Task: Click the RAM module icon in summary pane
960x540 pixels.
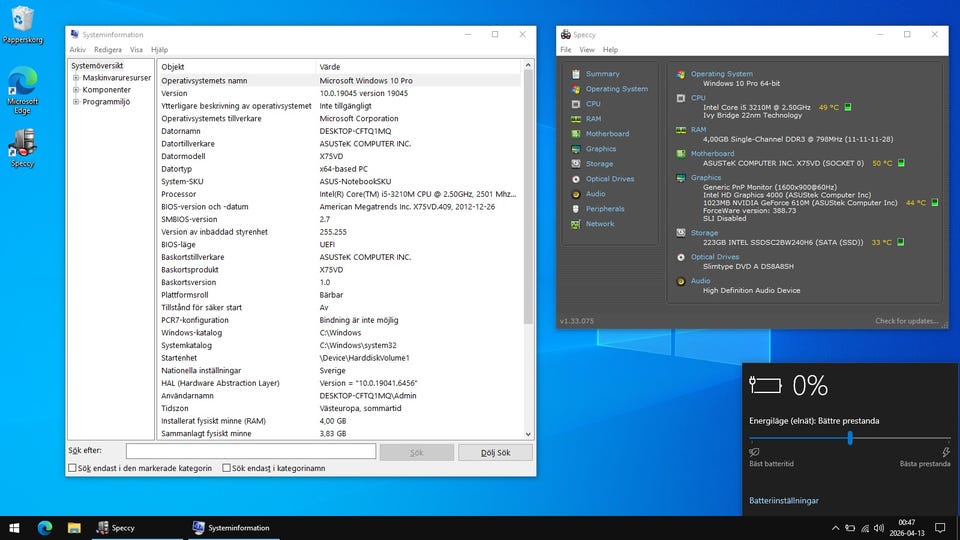Action: click(x=681, y=130)
